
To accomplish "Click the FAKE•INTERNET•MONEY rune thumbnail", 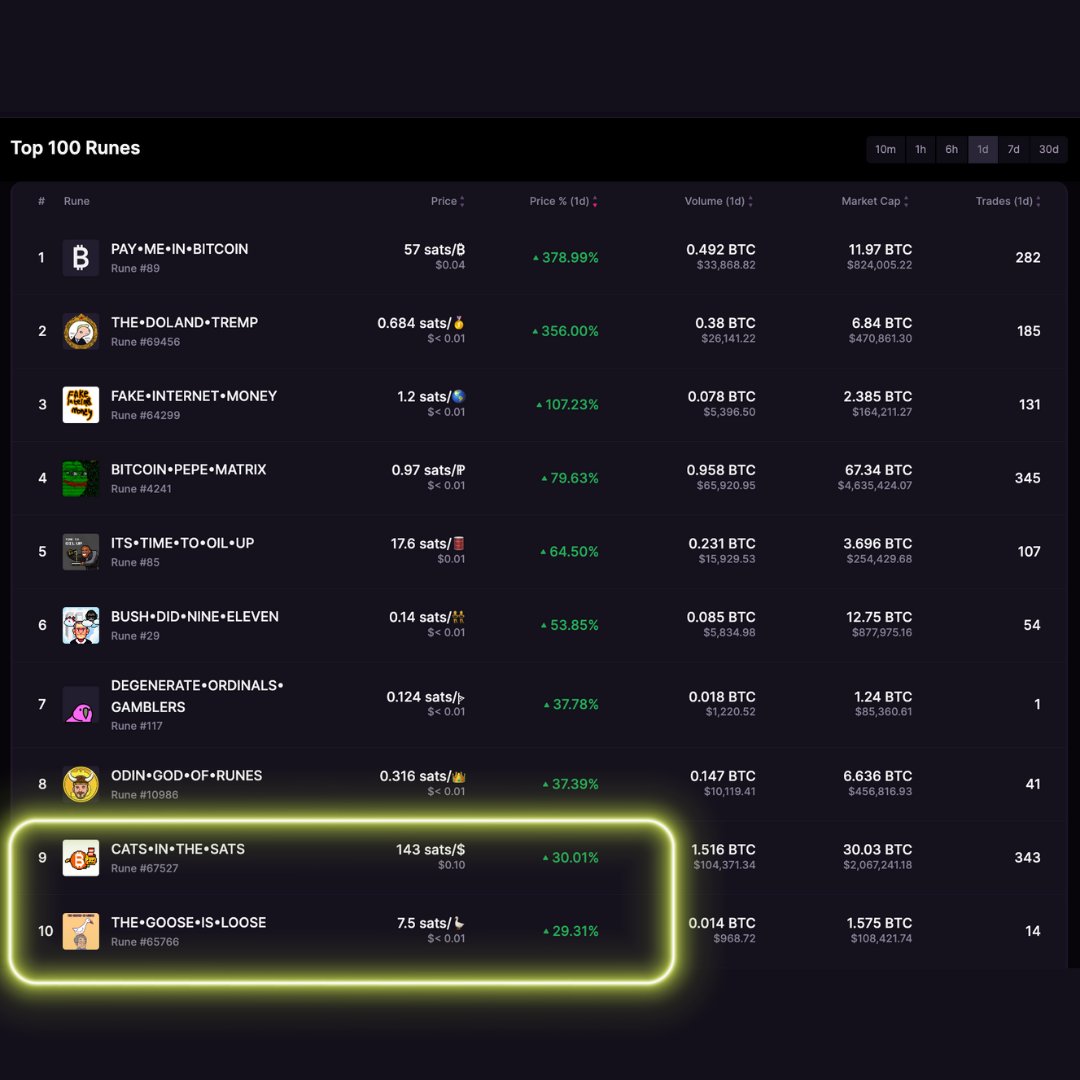I will [x=81, y=405].
